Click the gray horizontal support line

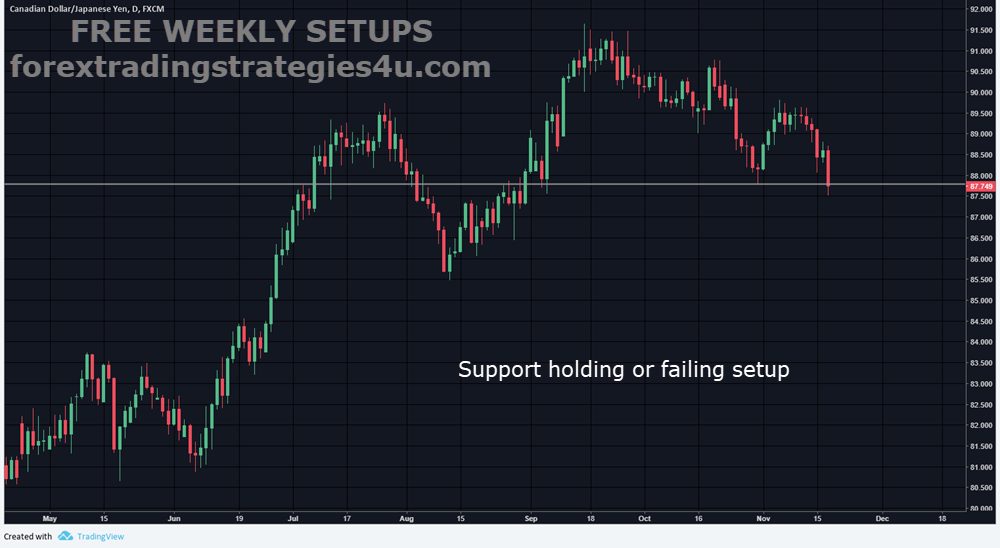point(300,185)
